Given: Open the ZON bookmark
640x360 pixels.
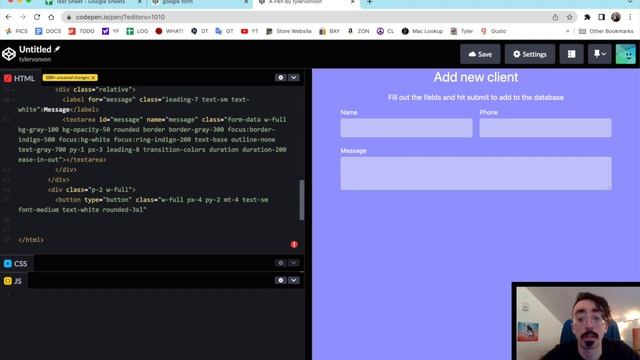Looking at the screenshot, I should (x=358, y=31).
